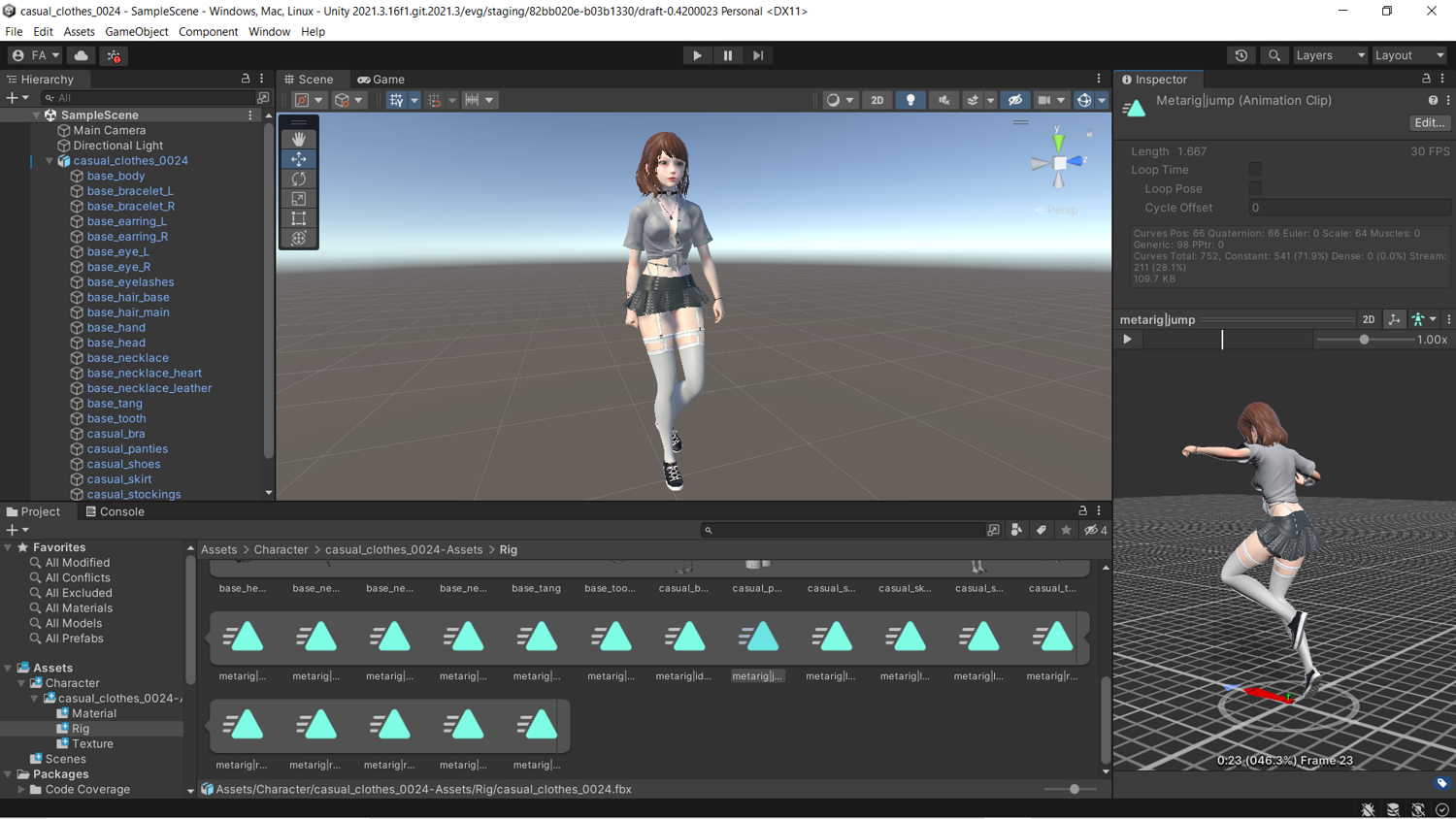This screenshot has height=819, width=1456.
Task: Open the Component menu
Action: point(208,31)
